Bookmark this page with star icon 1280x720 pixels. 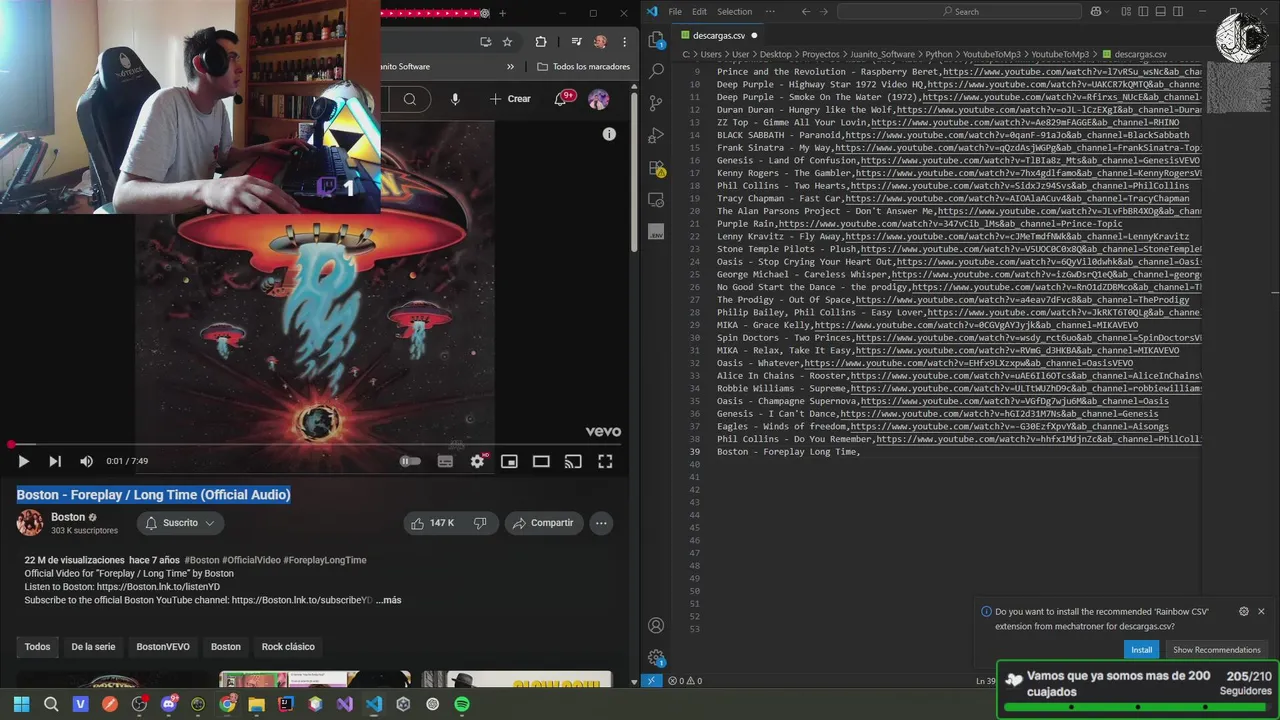507,42
